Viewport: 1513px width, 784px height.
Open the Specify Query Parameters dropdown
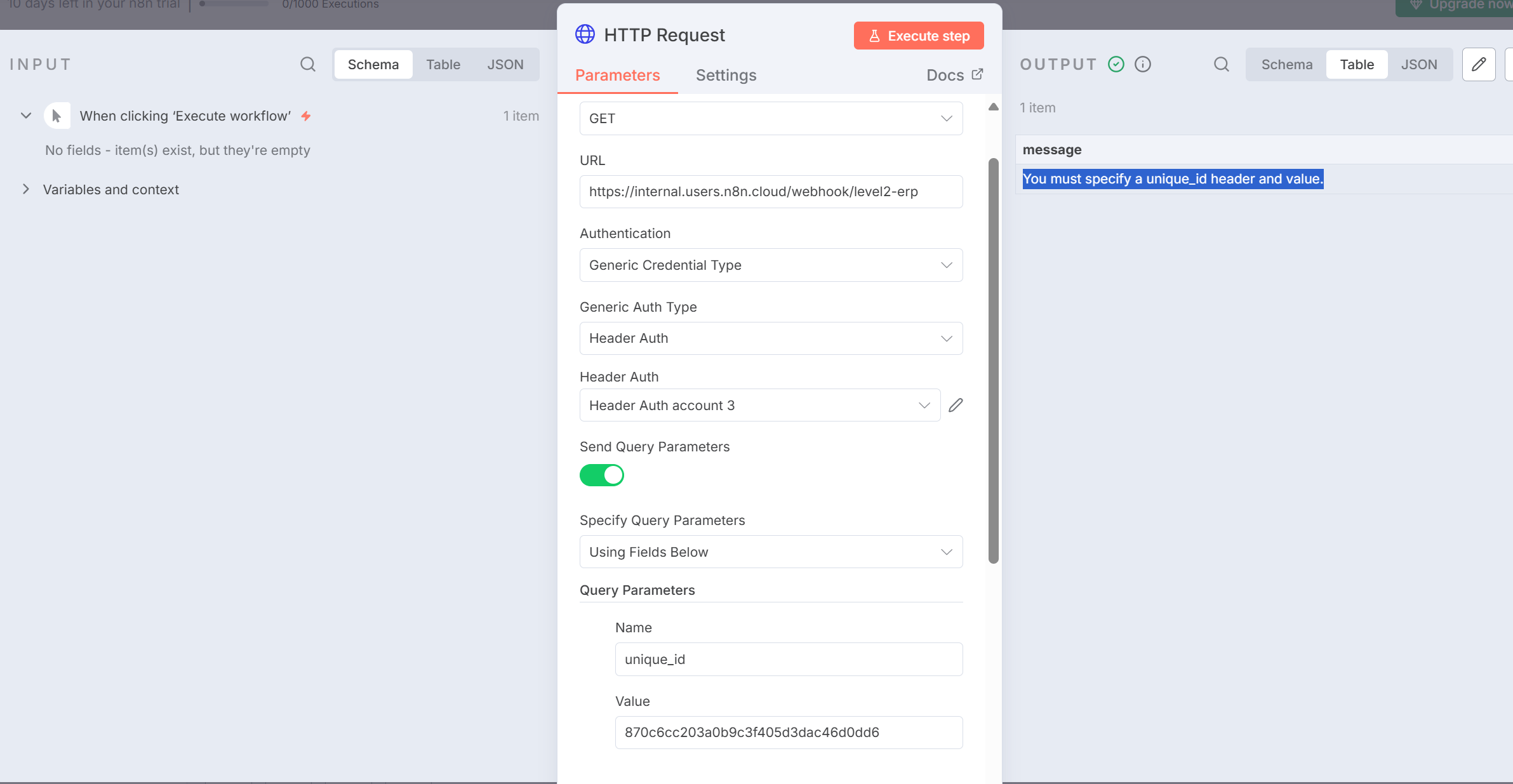click(770, 552)
